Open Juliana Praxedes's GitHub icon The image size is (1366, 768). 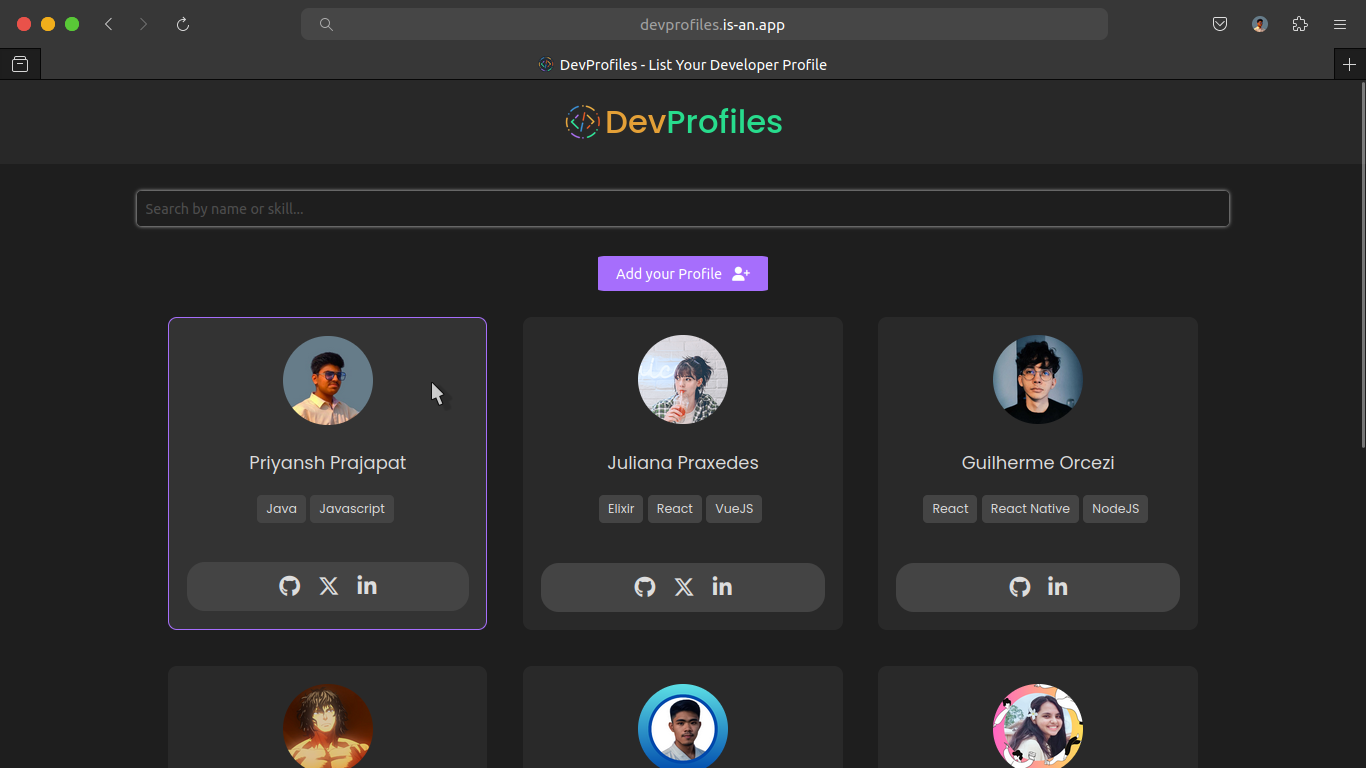644,587
